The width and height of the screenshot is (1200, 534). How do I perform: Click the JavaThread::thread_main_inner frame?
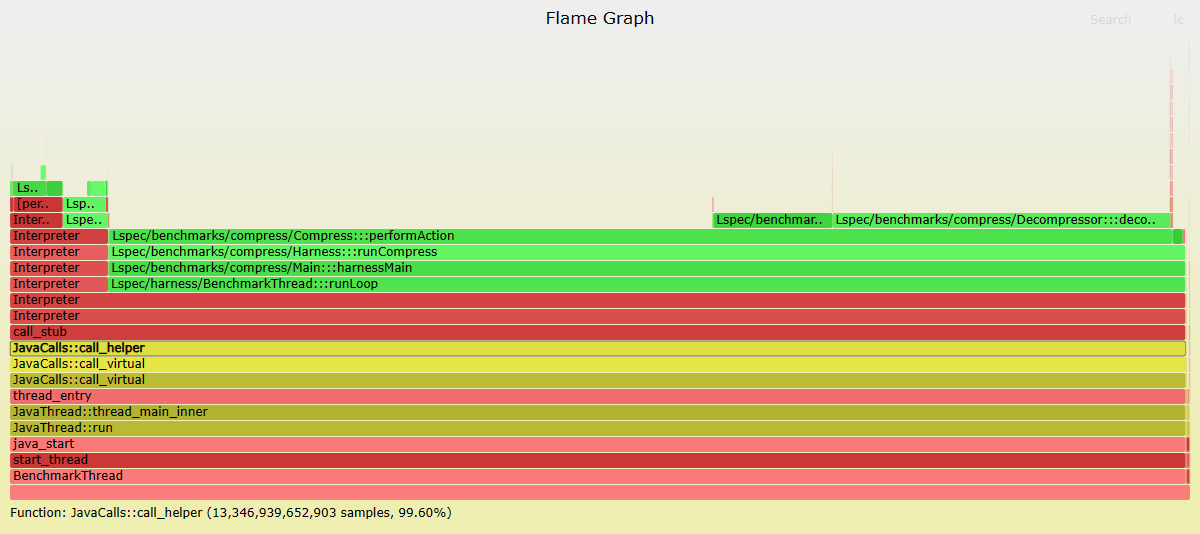tap(597, 412)
